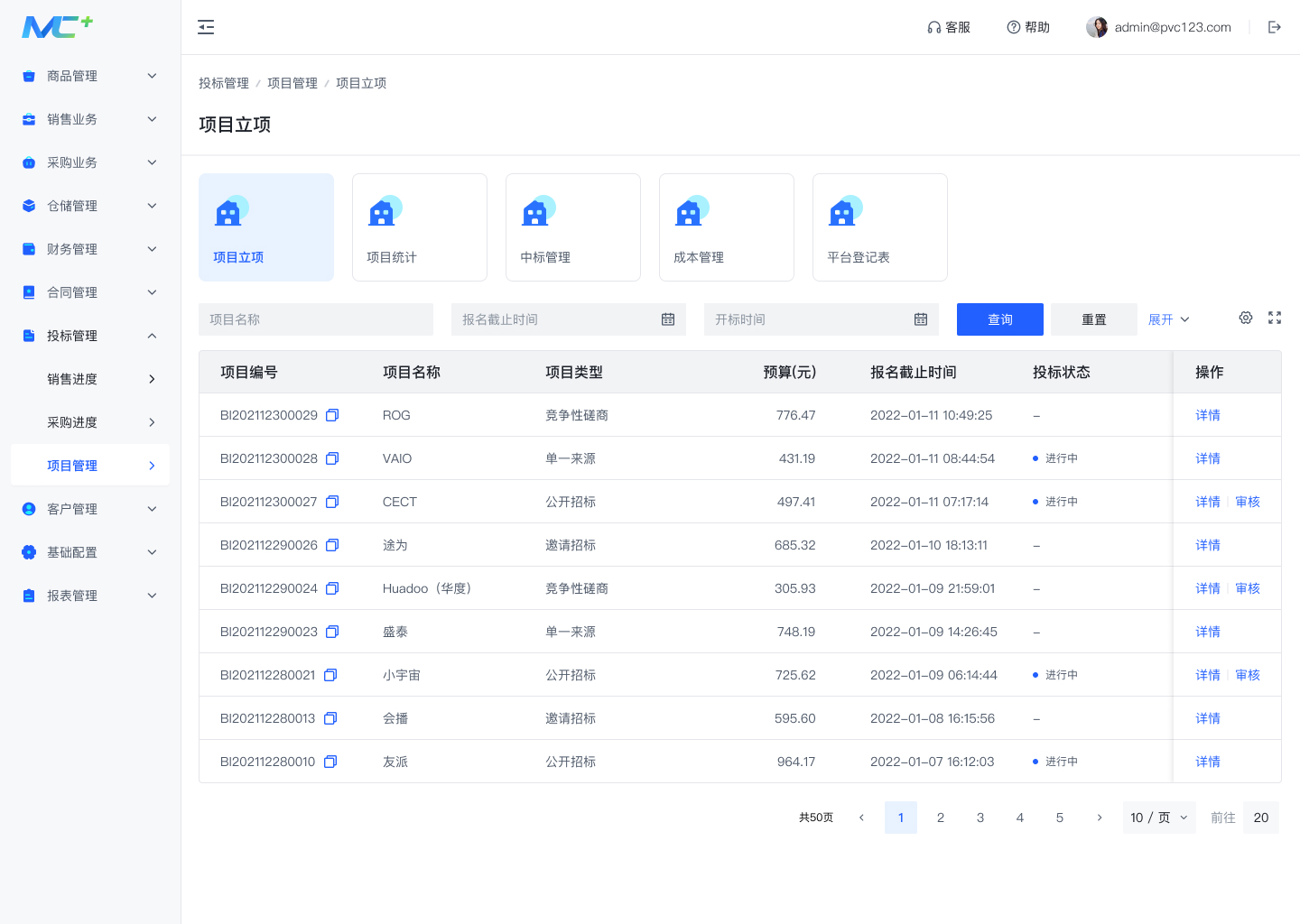Image resolution: width=1300 pixels, height=924 pixels.
Task: Click the 重置 reset button
Action: [x=1094, y=319]
